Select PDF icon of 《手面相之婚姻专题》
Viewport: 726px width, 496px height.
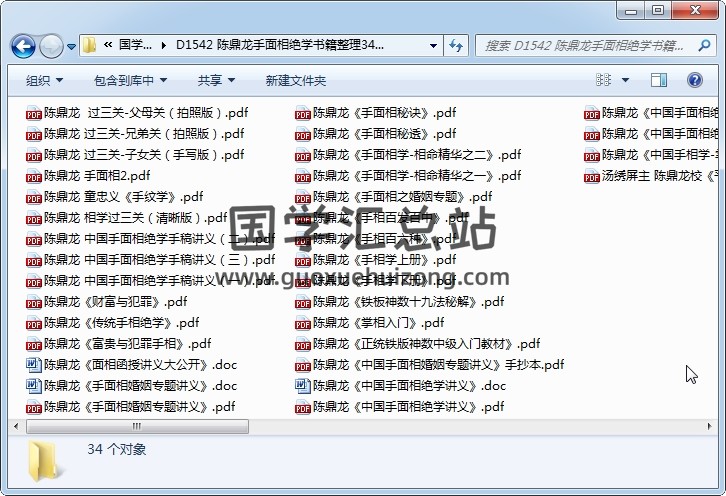click(302, 197)
